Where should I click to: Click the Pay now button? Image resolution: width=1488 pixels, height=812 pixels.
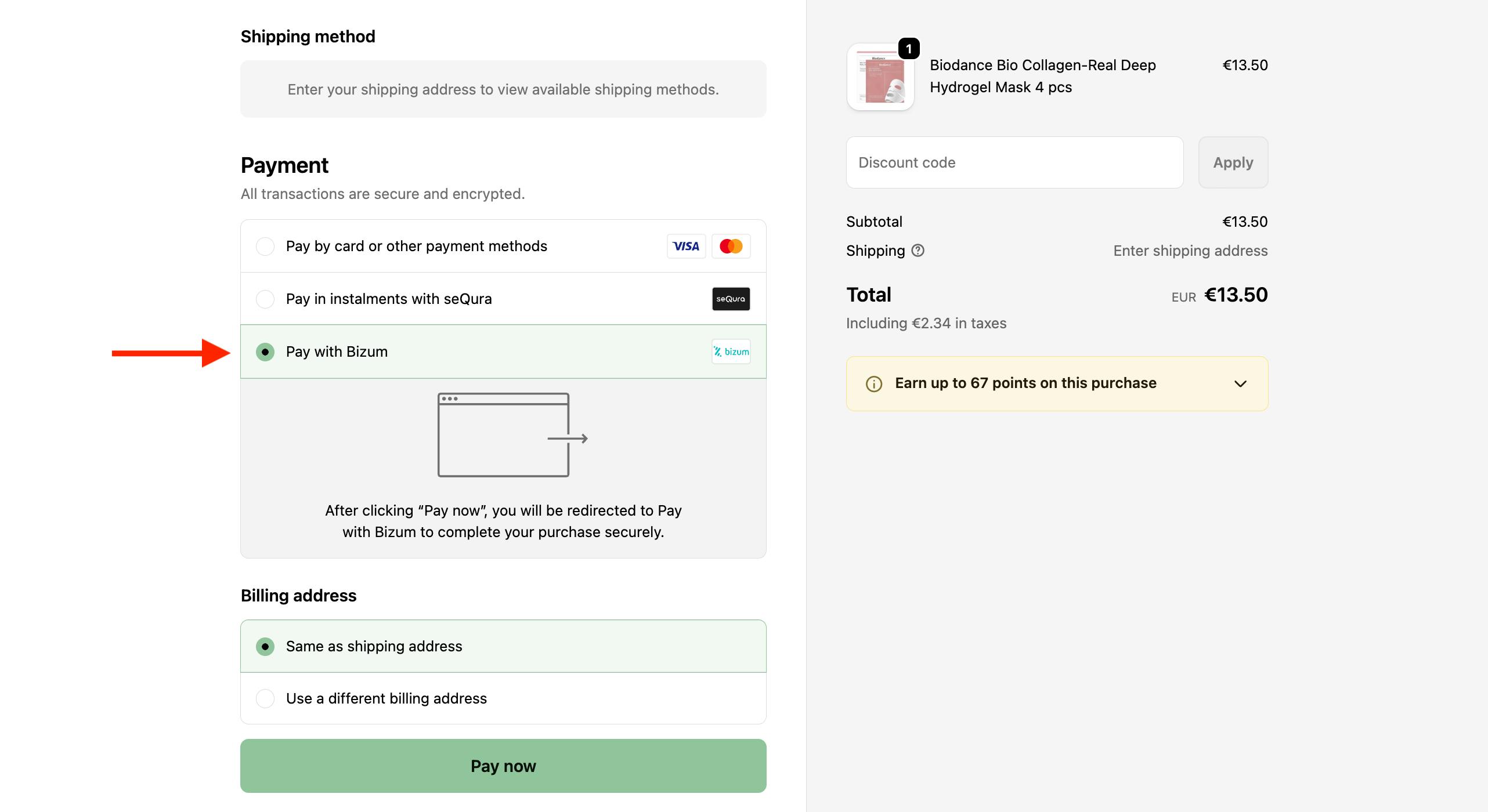503,766
